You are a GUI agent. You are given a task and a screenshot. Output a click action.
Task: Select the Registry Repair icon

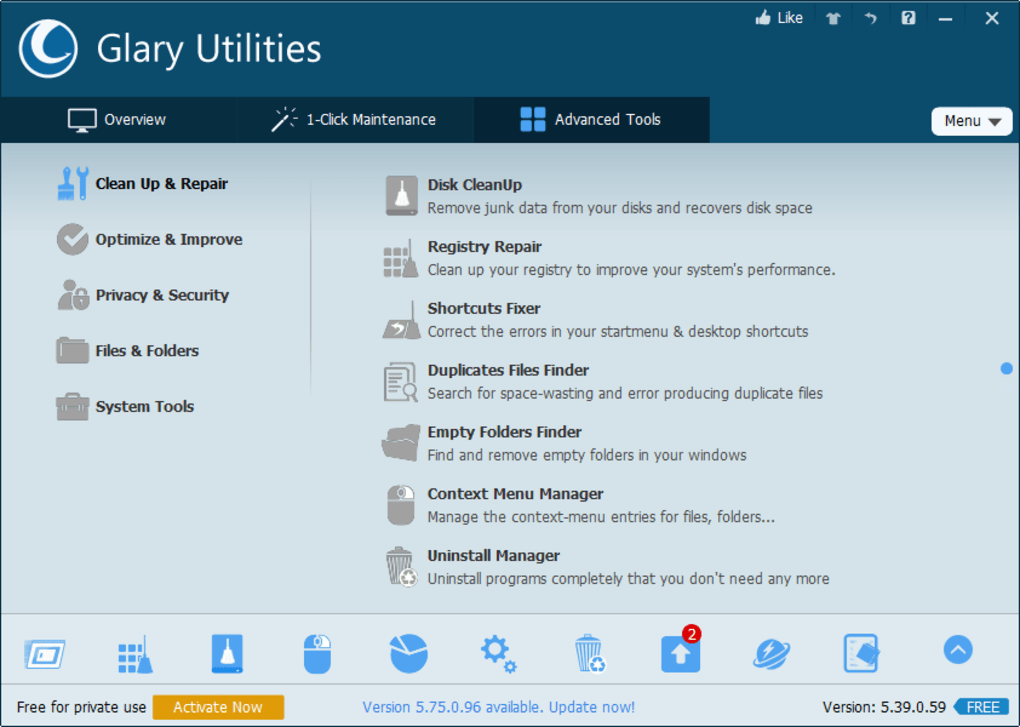[400, 256]
